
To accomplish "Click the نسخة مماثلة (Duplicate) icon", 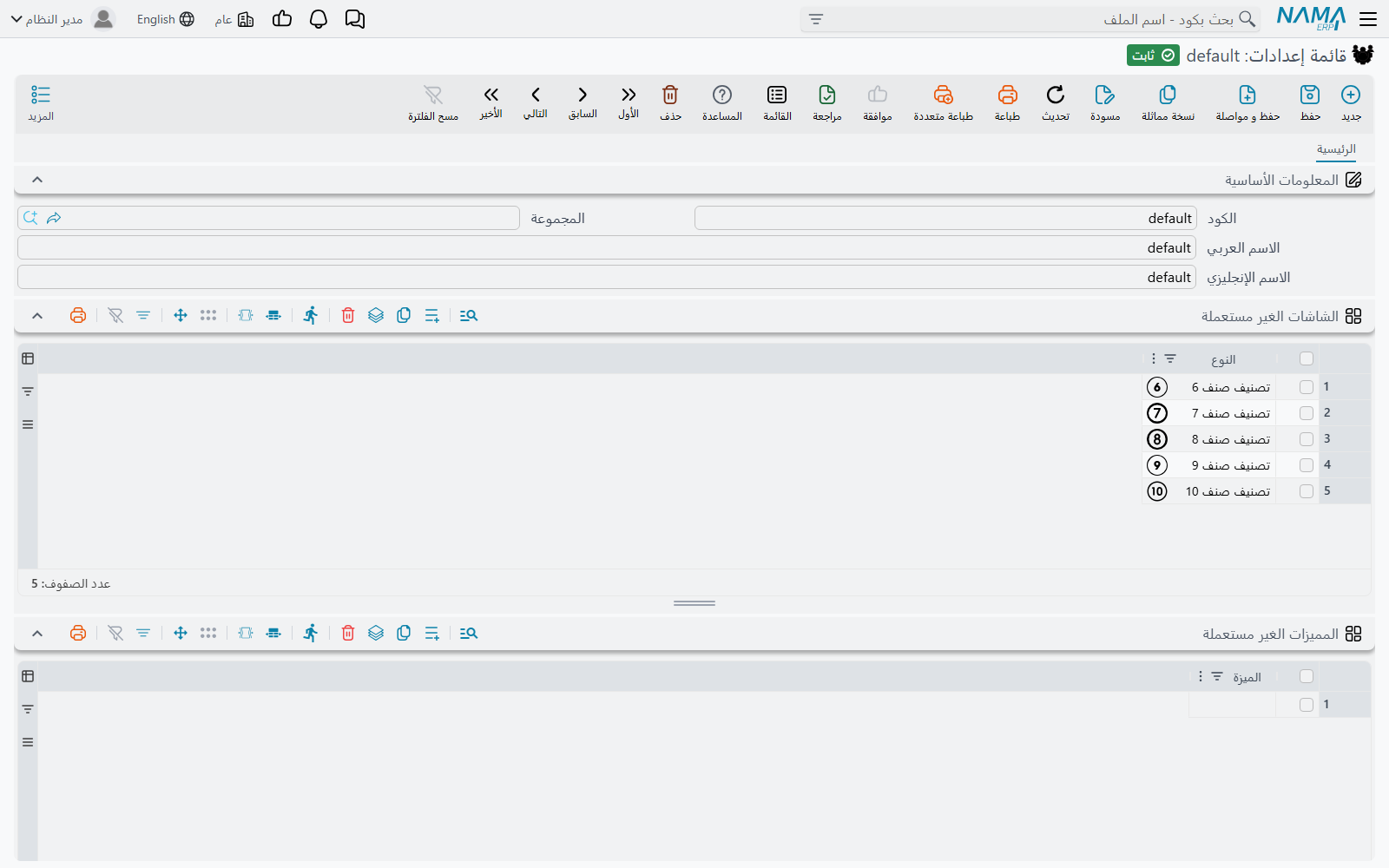I will (x=1168, y=95).
